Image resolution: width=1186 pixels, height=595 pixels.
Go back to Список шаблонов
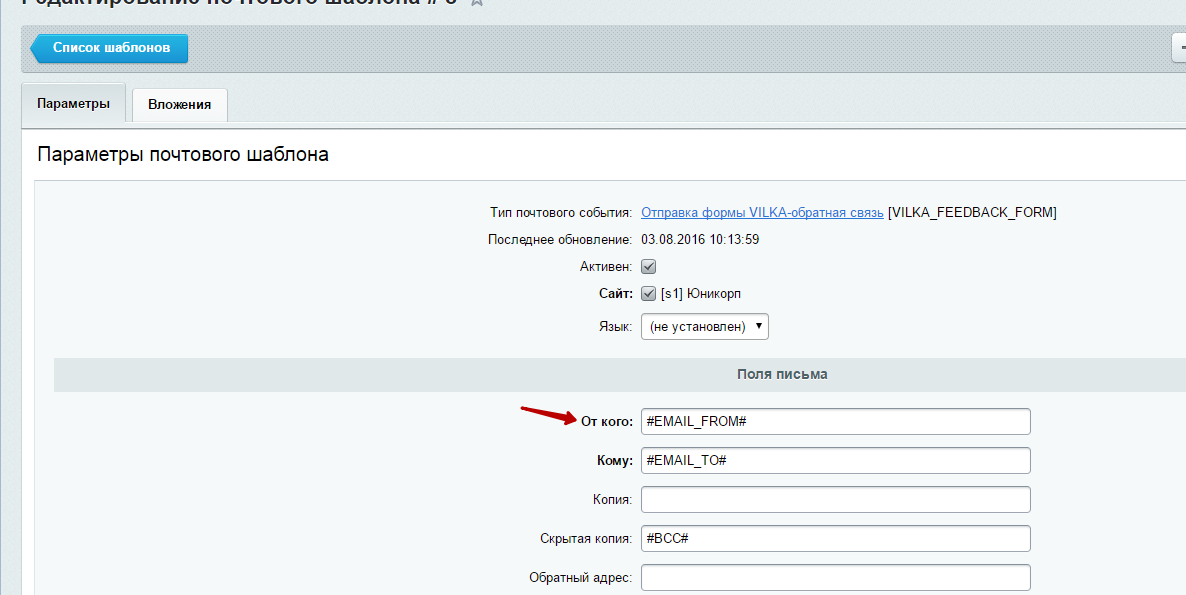[x=110, y=48]
